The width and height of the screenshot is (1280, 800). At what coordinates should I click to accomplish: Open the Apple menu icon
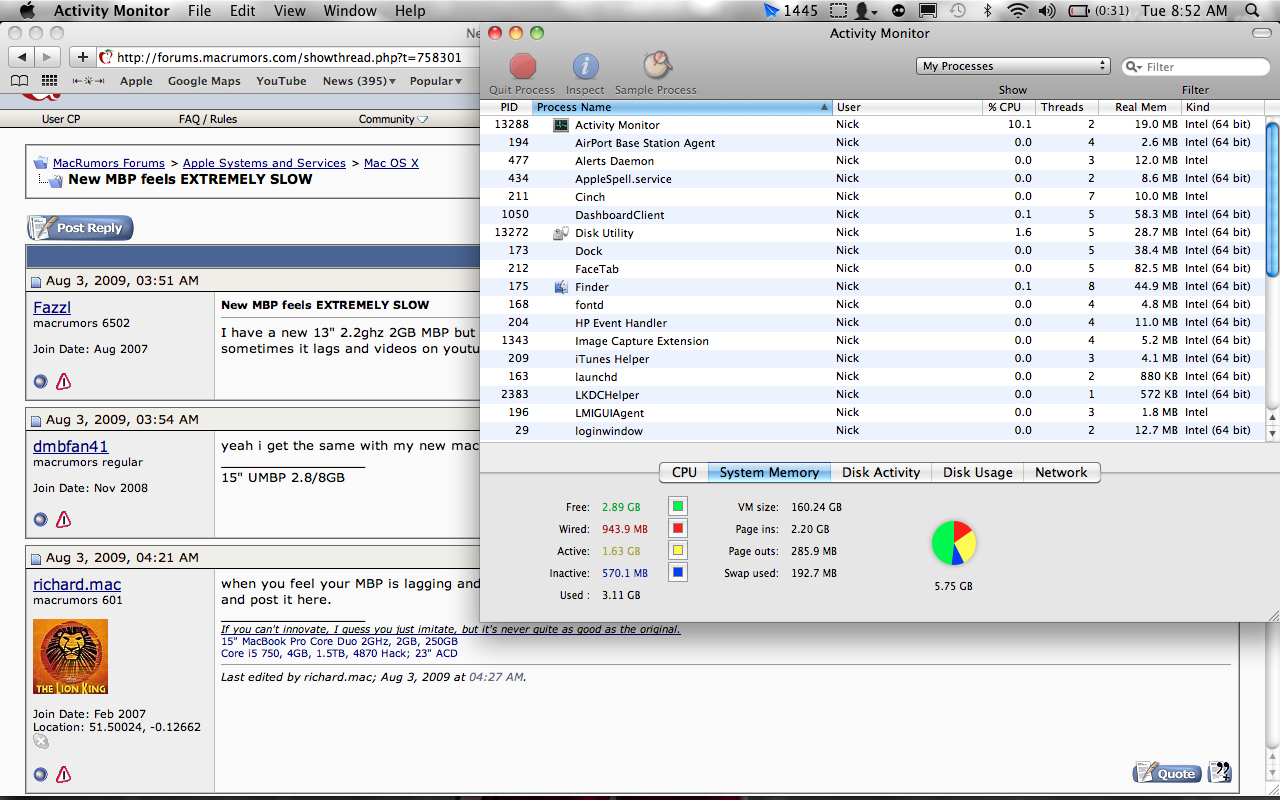[x=27, y=11]
